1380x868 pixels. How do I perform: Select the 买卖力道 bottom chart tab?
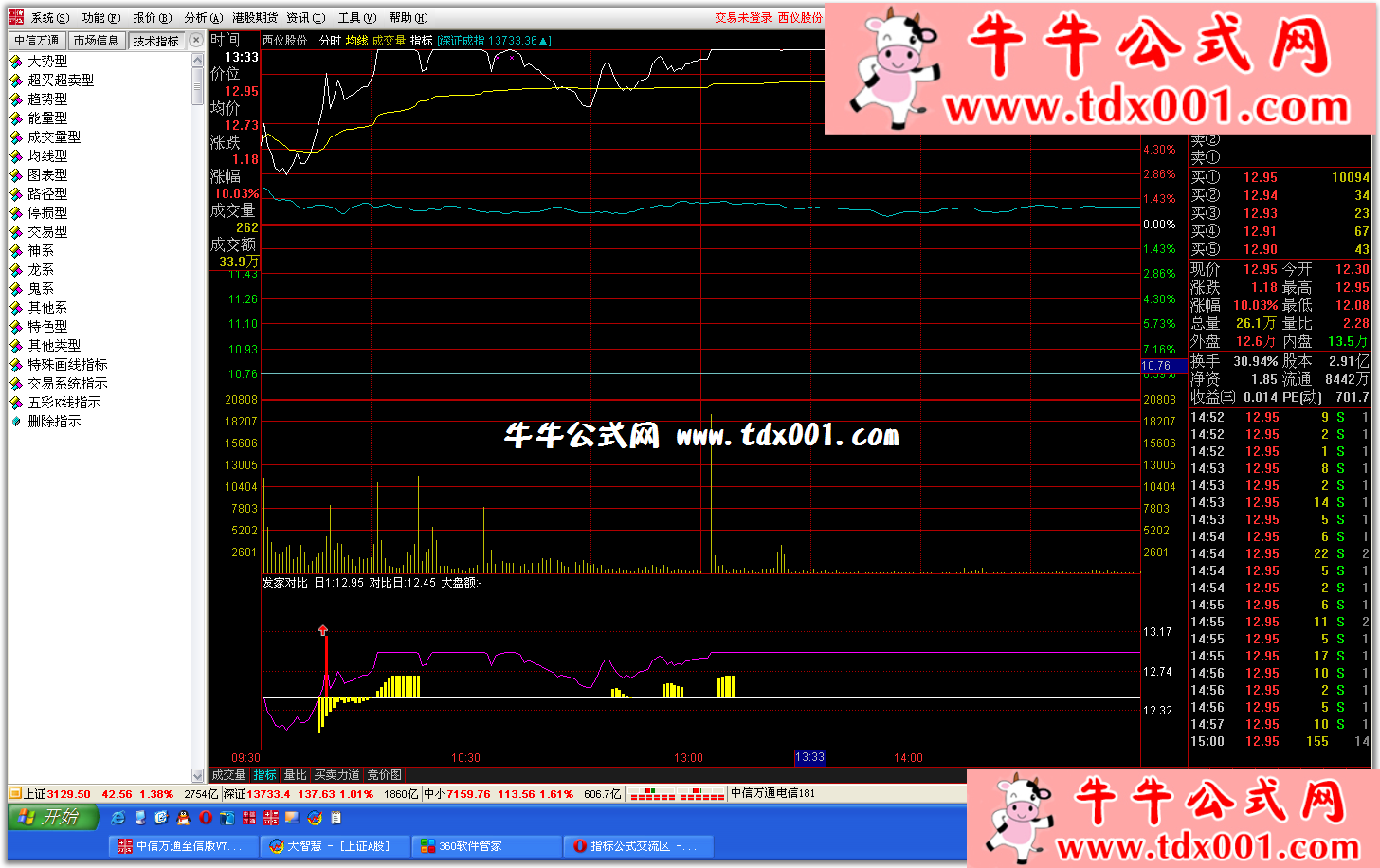336,775
